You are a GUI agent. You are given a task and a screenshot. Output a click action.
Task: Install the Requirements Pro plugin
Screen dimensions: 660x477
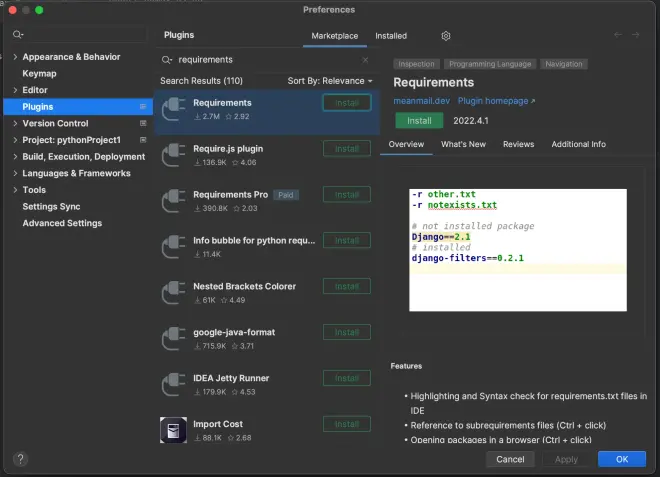pos(347,195)
